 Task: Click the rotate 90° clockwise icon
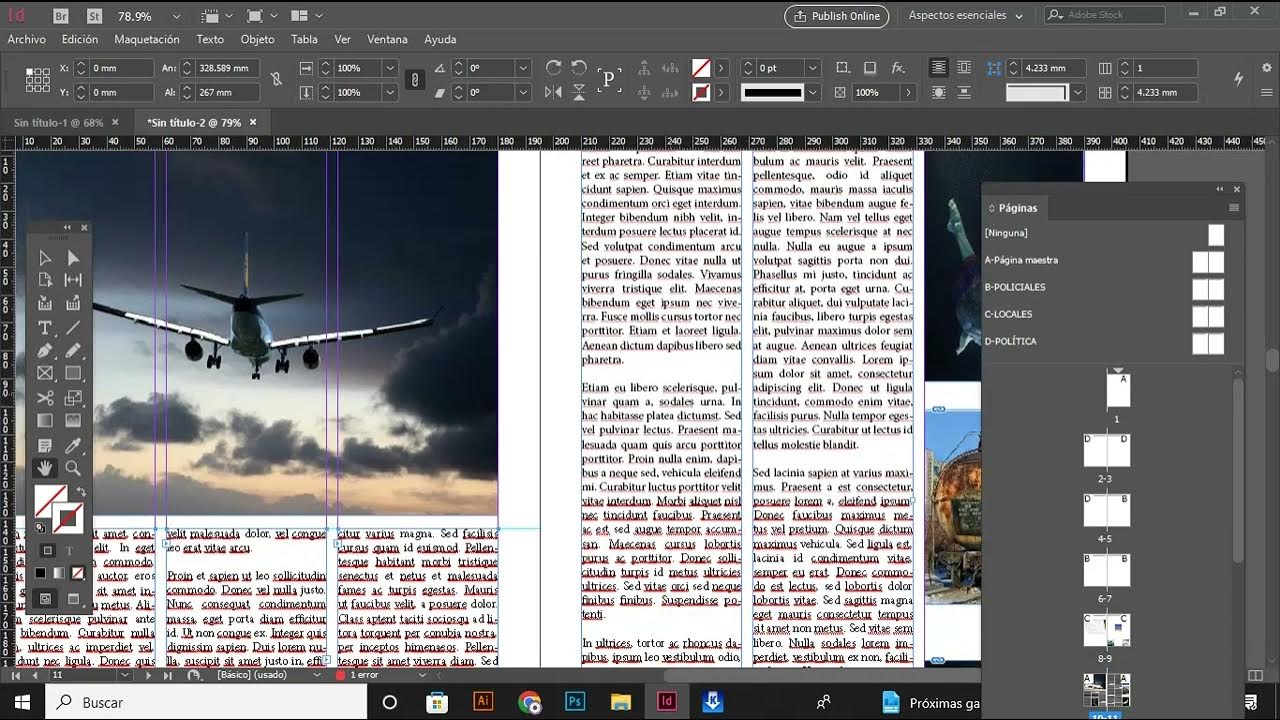[x=553, y=68]
